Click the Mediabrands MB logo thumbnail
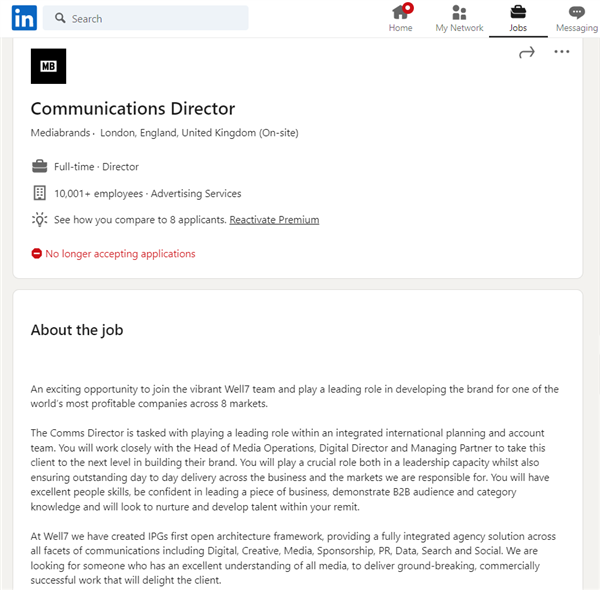This screenshot has width=600, height=590. click(48, 66)
